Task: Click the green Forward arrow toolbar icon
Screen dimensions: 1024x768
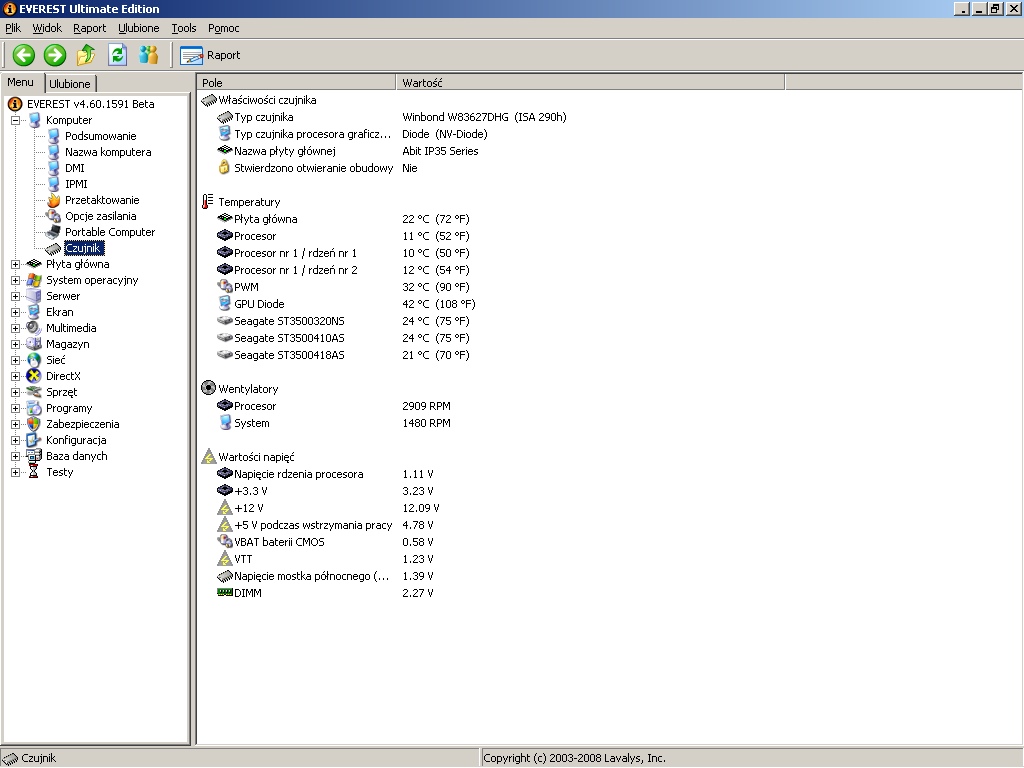Action: 55,55
